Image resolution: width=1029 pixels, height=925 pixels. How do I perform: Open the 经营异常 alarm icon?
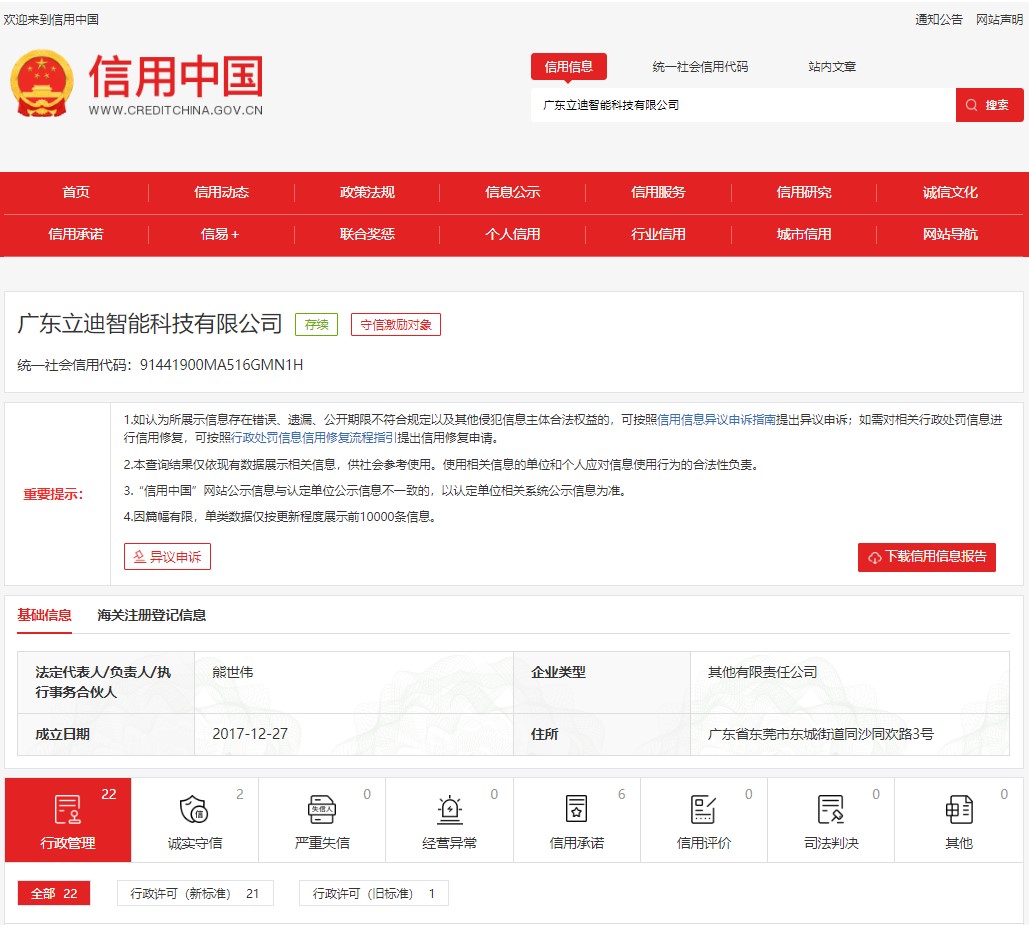[x=449, y=810]
